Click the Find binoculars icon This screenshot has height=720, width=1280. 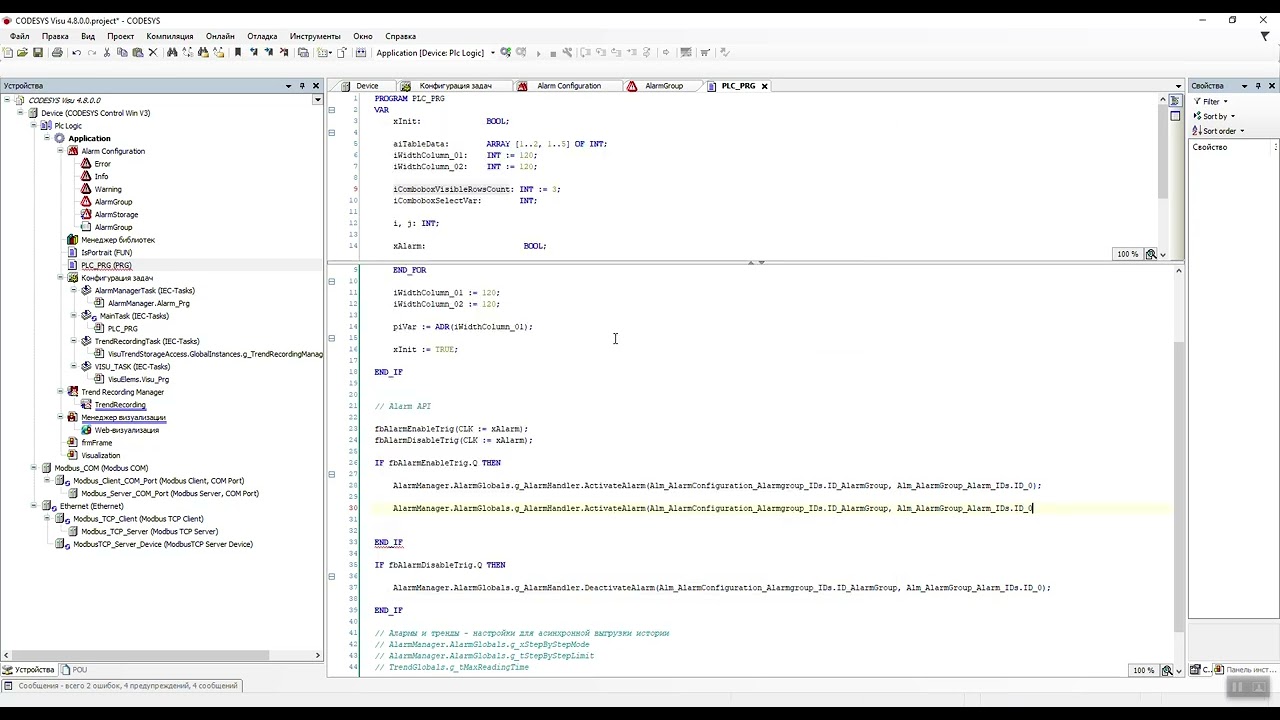tap(172, 53)
